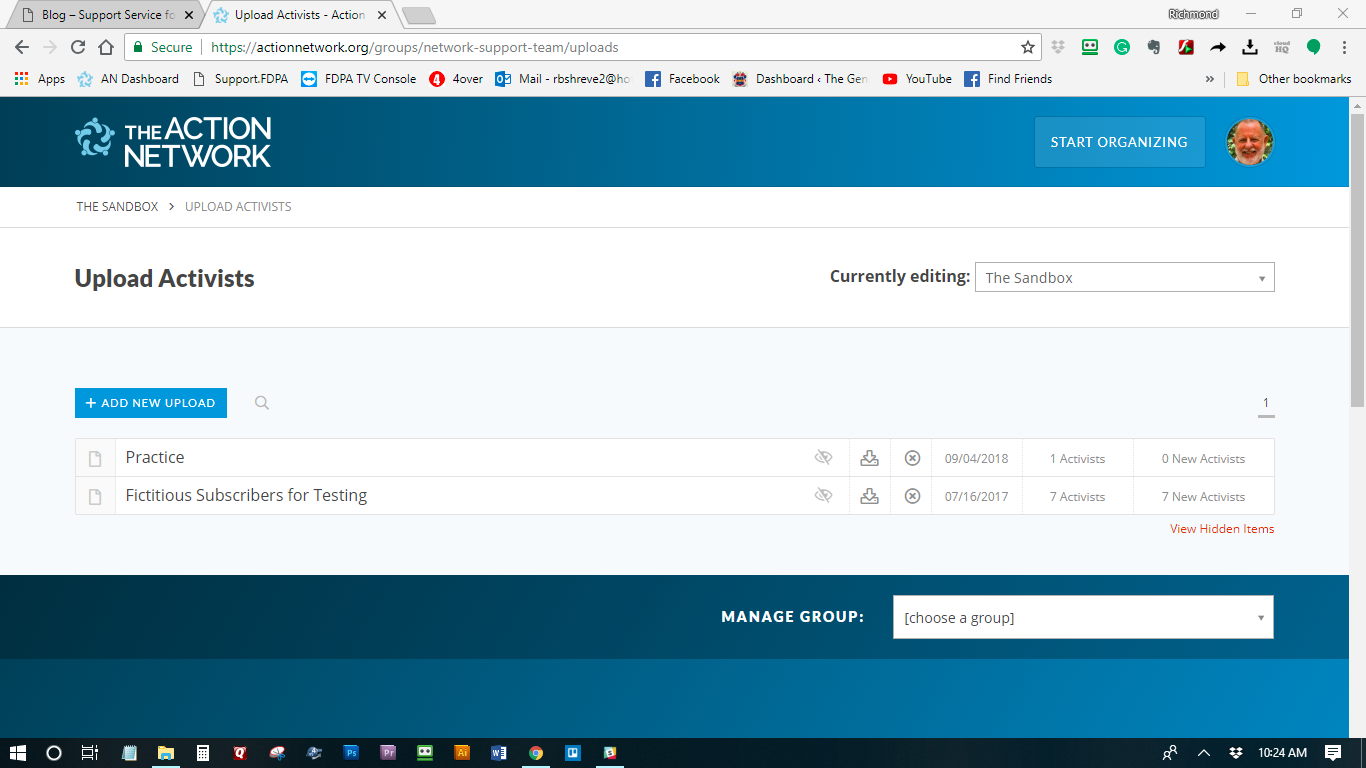This screenshot has width=1366, height=768.
Task: Bookmark this page with the star icon
Action: tap(1027, 47)
